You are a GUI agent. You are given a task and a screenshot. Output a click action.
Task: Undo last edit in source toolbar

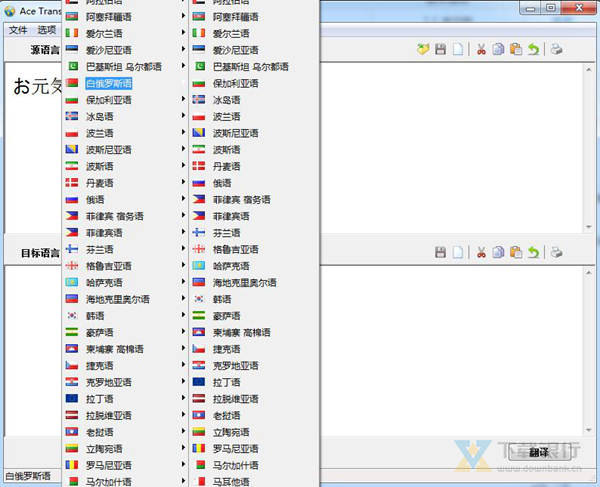[x=534, y=49]
